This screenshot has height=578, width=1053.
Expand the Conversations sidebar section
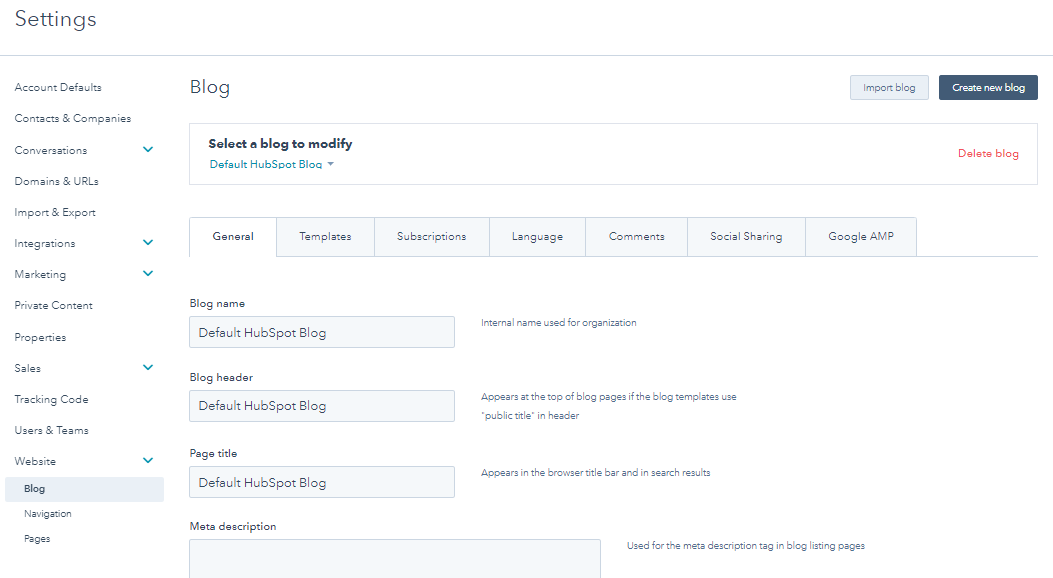[x=148, y=150]
